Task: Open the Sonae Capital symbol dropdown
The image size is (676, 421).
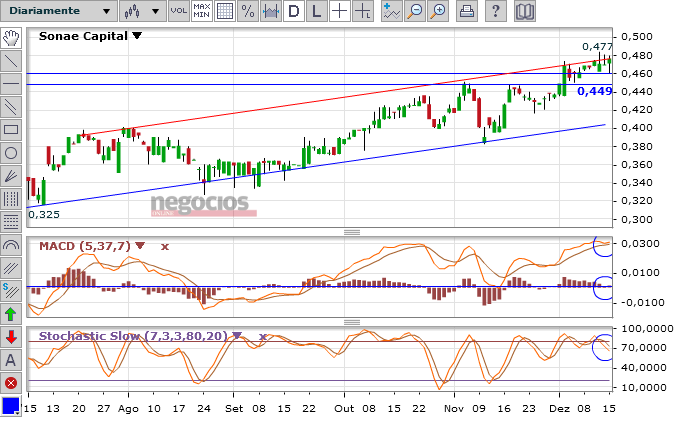Action: click(137, 36)
